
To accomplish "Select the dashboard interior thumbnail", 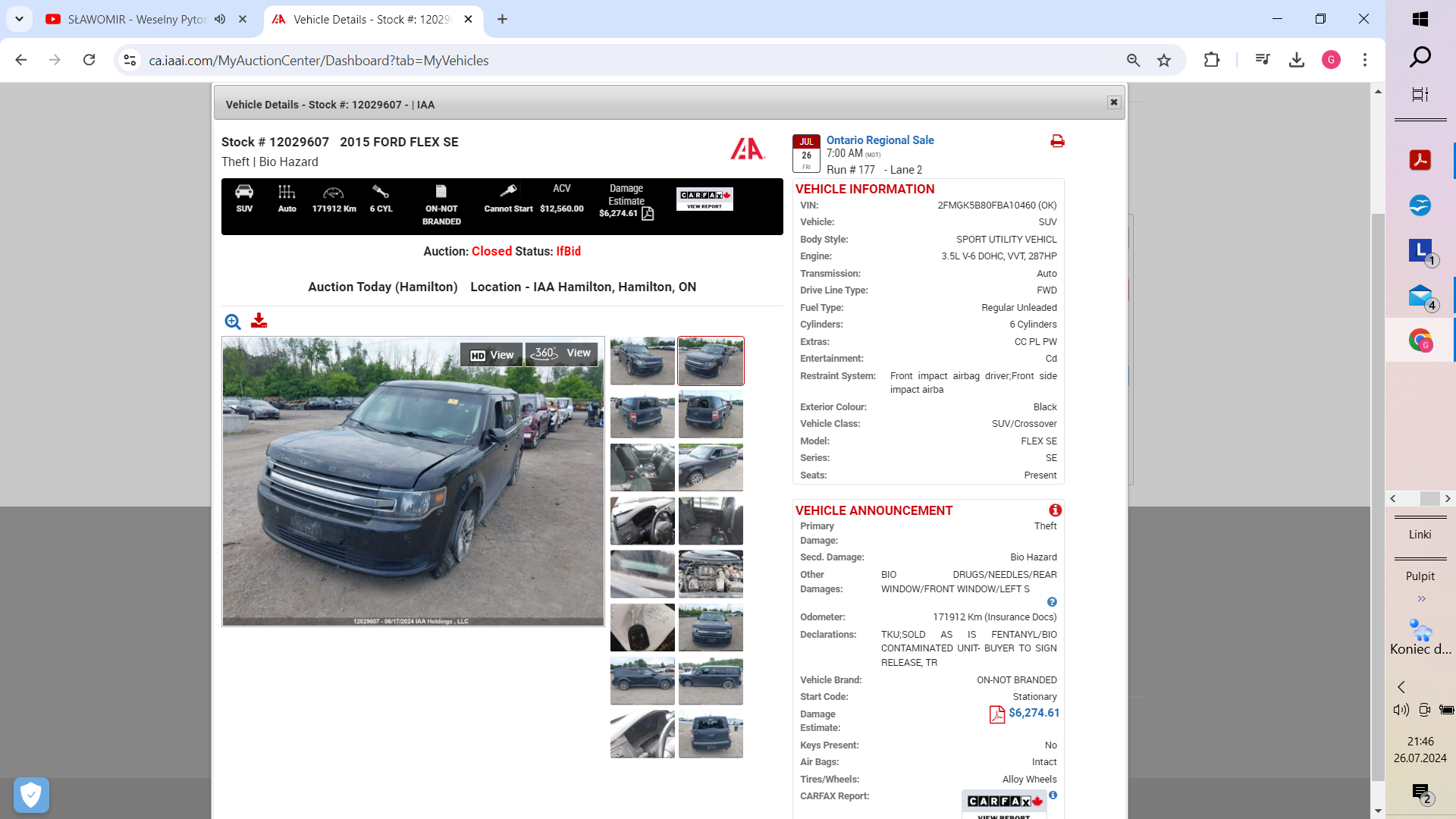I will 642,521.
